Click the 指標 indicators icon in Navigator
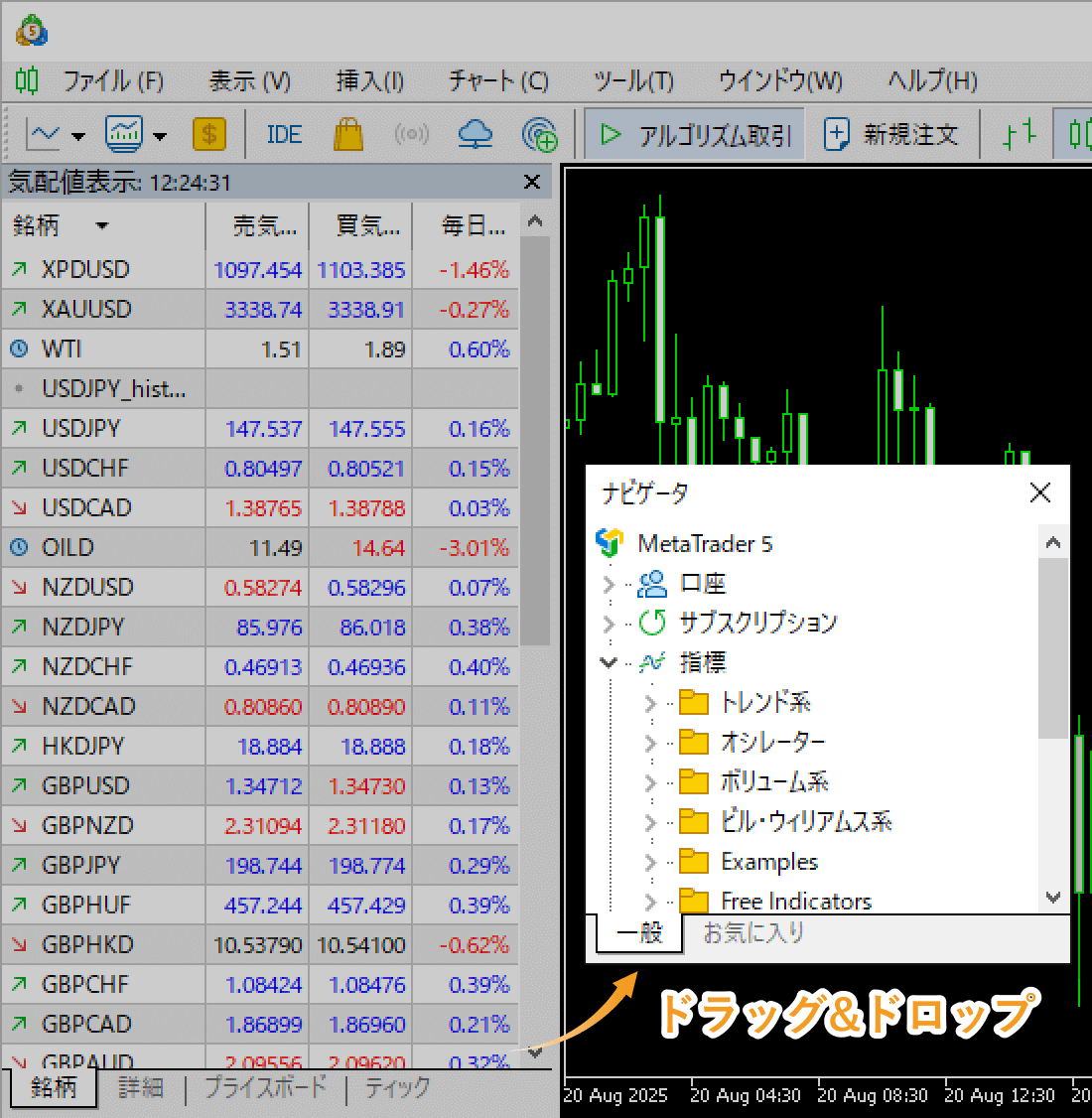 (x=651, y=662)
